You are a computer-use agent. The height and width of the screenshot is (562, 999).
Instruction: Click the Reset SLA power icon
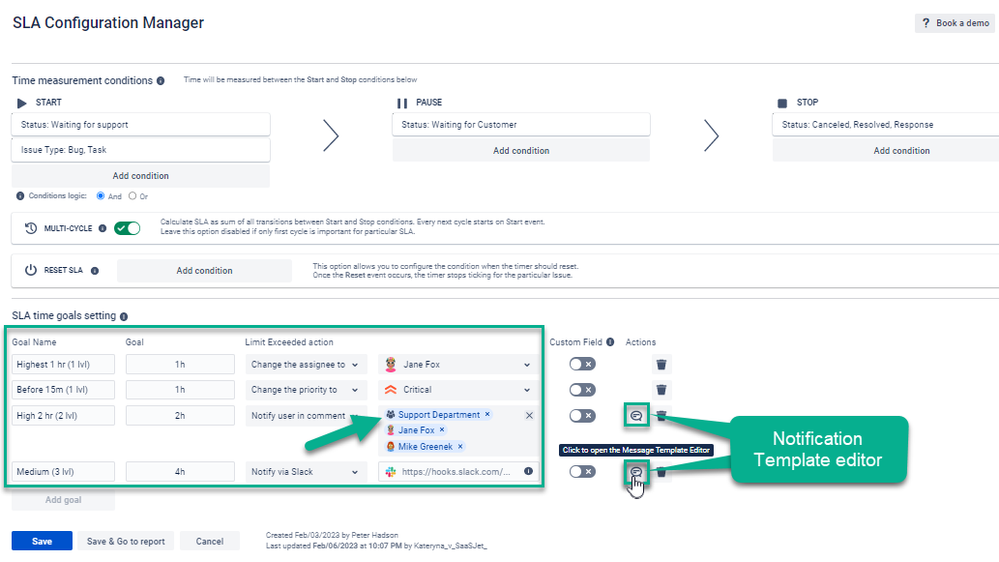click(31, 270)
